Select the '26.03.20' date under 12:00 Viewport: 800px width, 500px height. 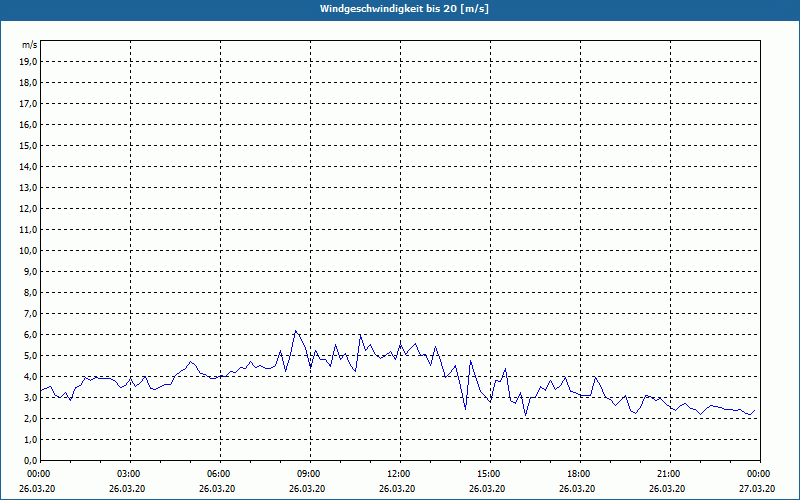(x=397, y=489)
